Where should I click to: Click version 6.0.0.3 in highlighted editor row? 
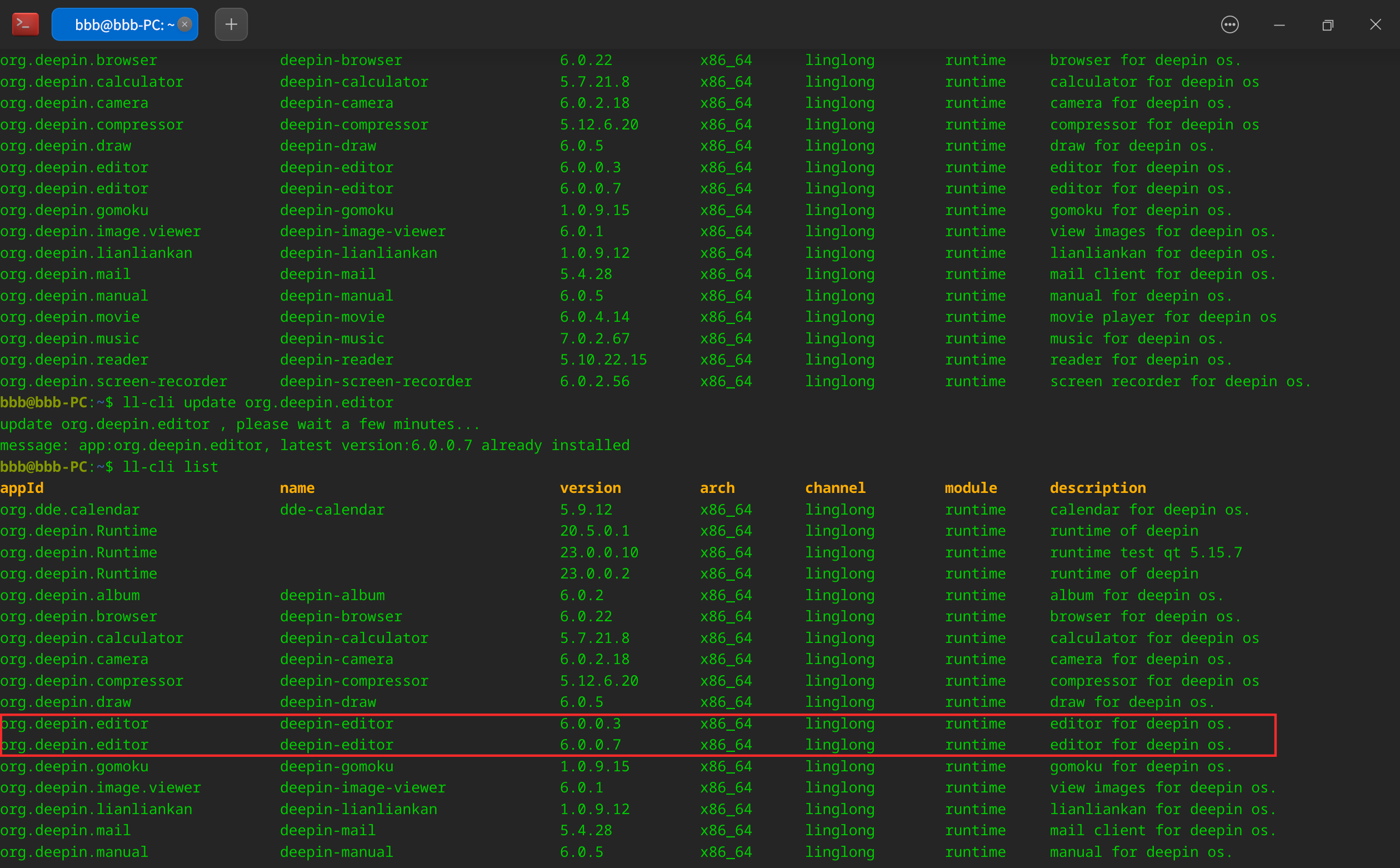(590, 724)
